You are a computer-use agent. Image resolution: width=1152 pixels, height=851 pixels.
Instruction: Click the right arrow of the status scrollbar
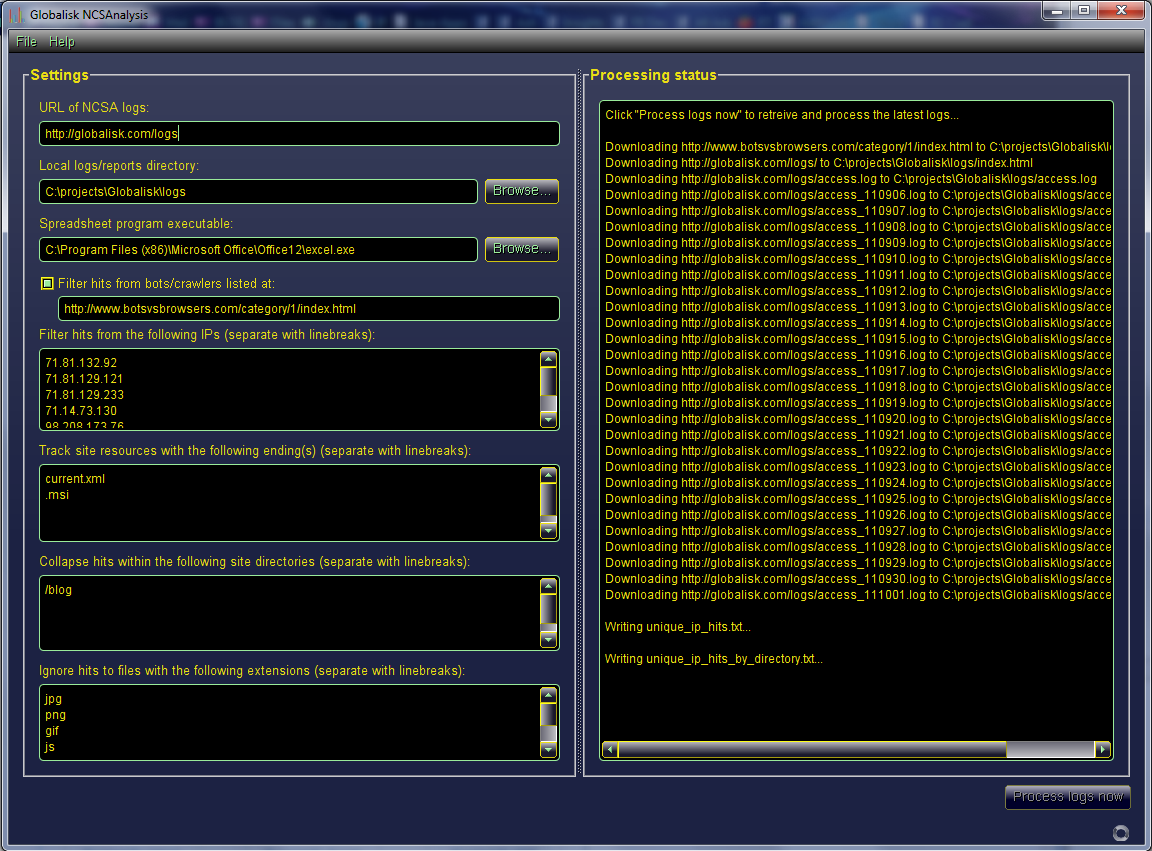[1103, 748]
